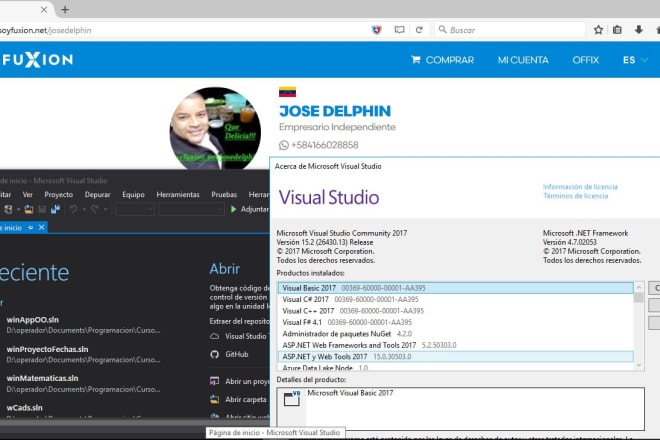660x440 pixels.
Task: Click the shield extension icon in address bar
Action: pyautogui.click(x=376, y=30)
